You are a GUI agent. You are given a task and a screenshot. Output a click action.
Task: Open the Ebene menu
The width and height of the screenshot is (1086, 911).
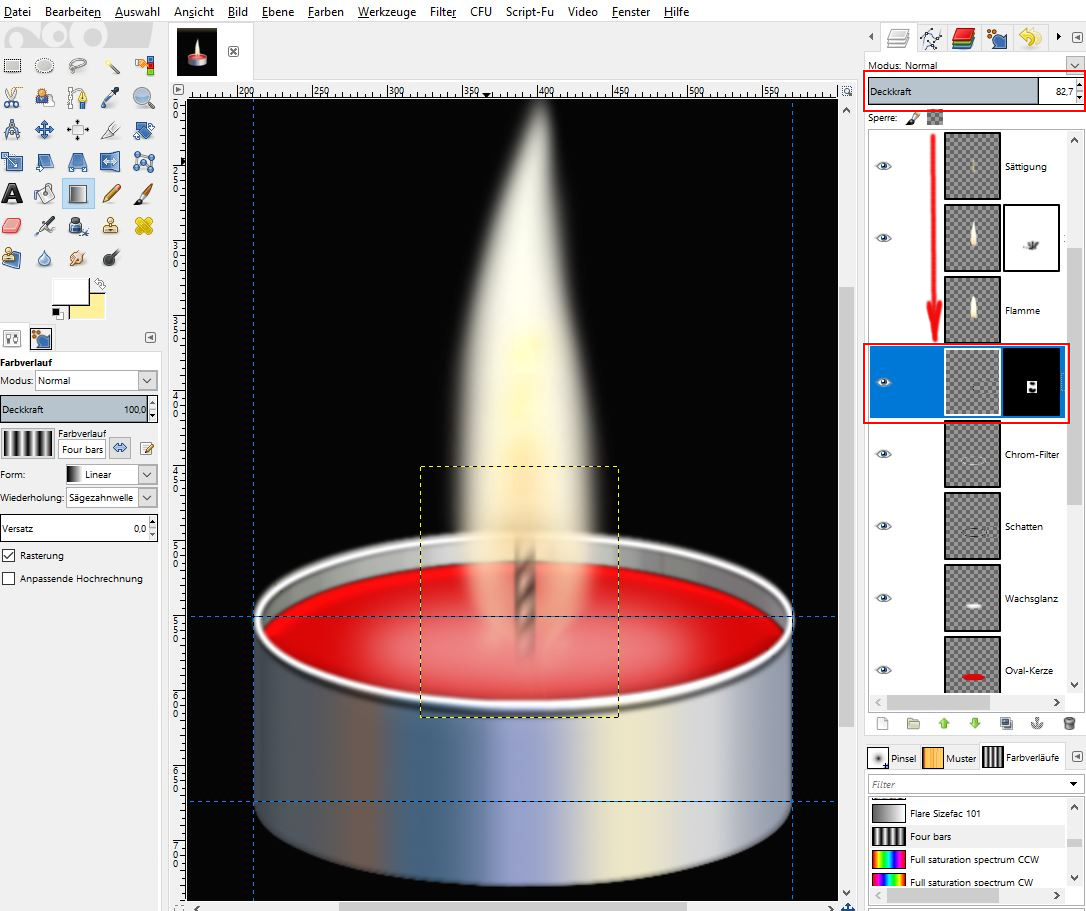click(276, 12)
